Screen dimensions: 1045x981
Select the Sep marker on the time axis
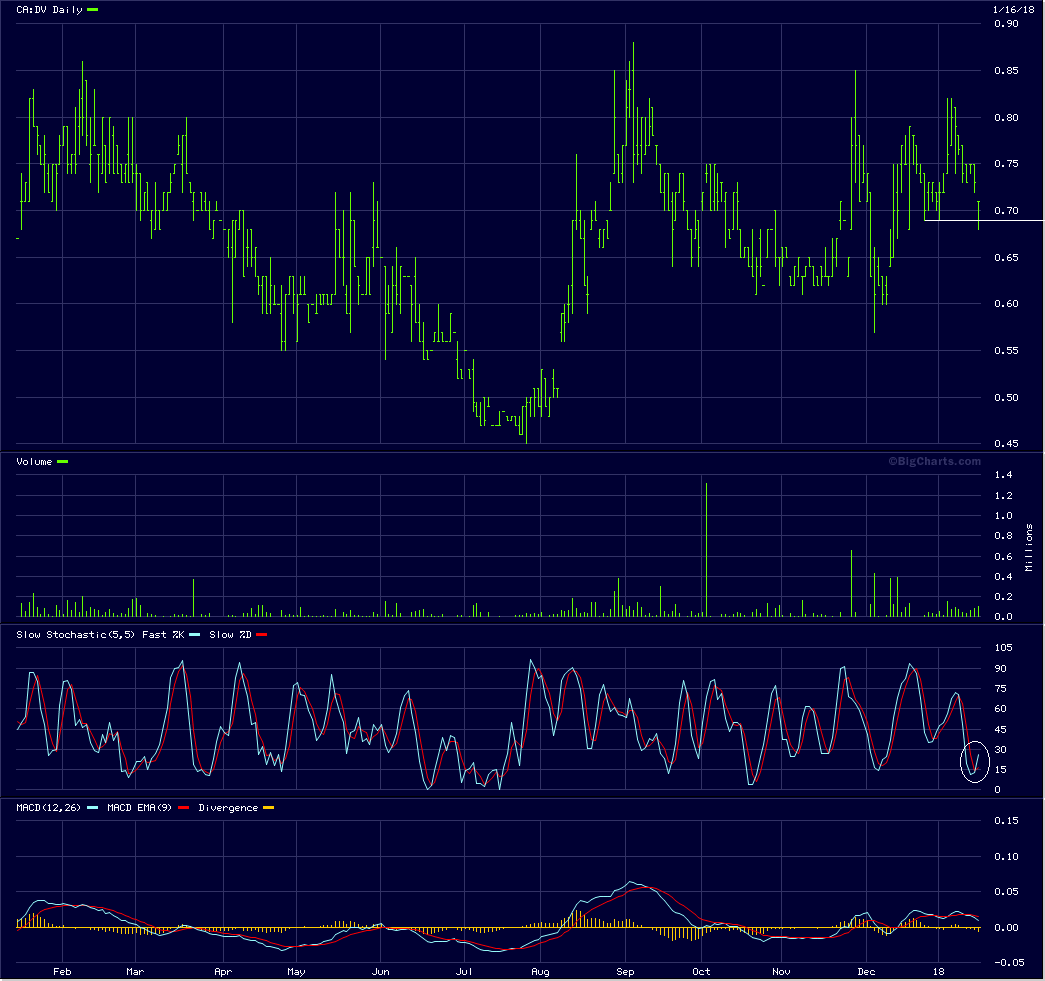(625, 971)
